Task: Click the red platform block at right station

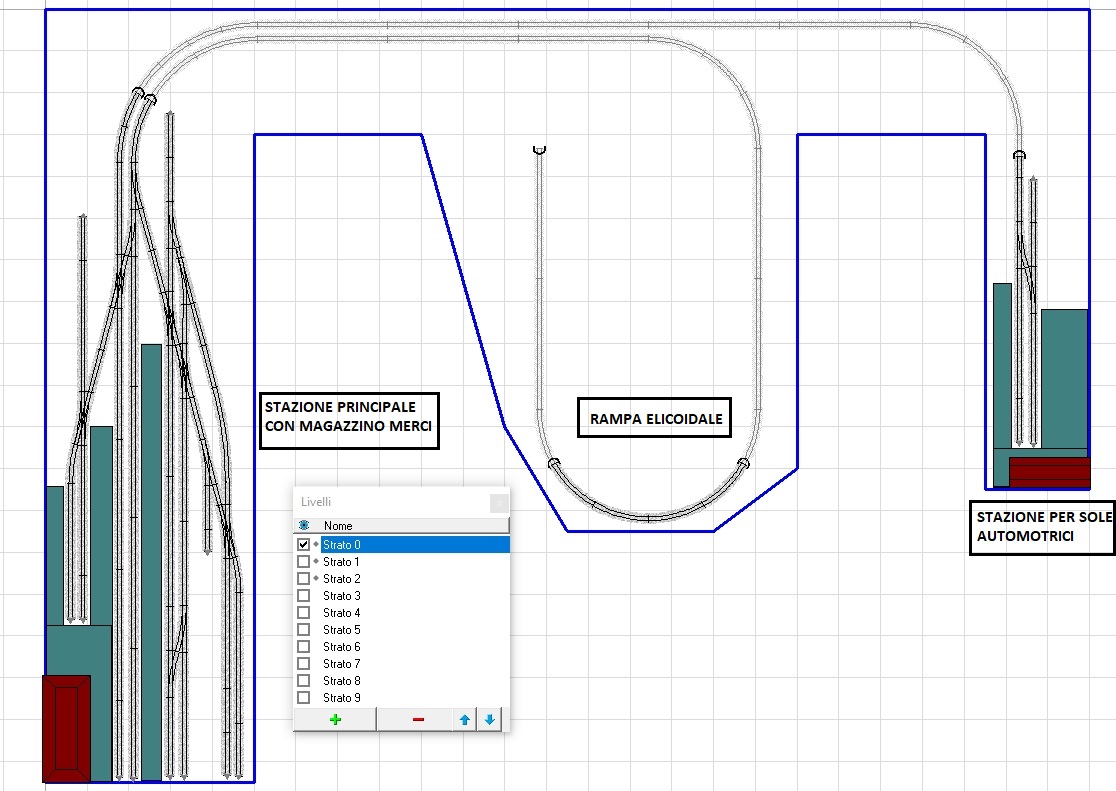Action: (x=1049, y=472)
